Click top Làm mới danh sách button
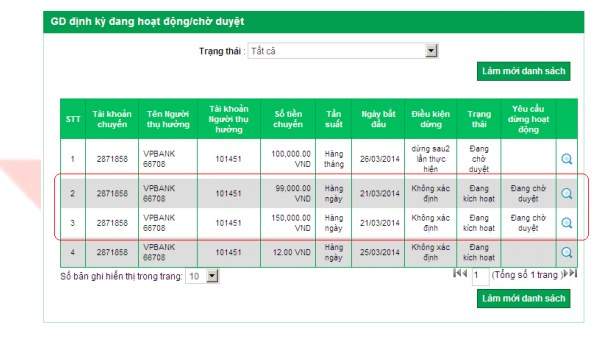Image resolution: width=605 pixels, height=363 pixels. (523, 71)
